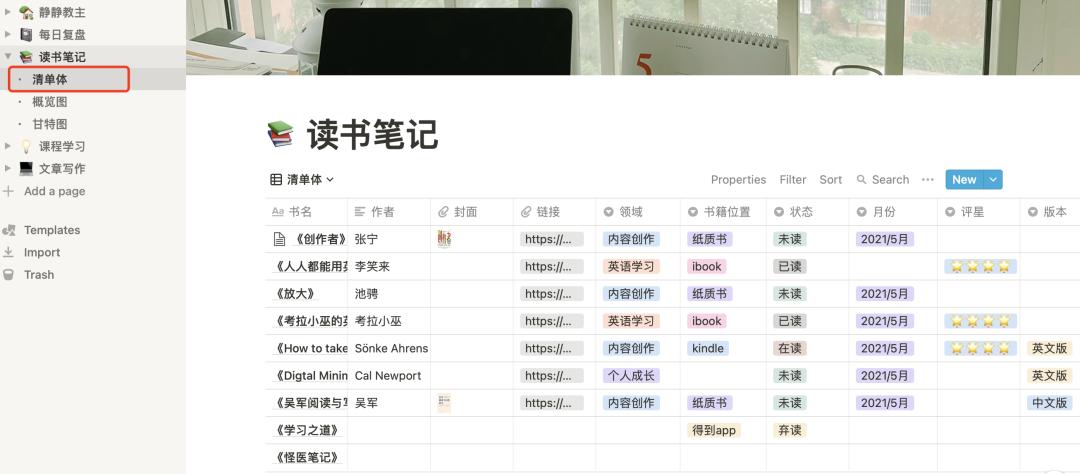Expand the 每日复盘 sidebar page
Image resolution: width=1080 pixels, height=474 pixels.
(x=8, y=34)
